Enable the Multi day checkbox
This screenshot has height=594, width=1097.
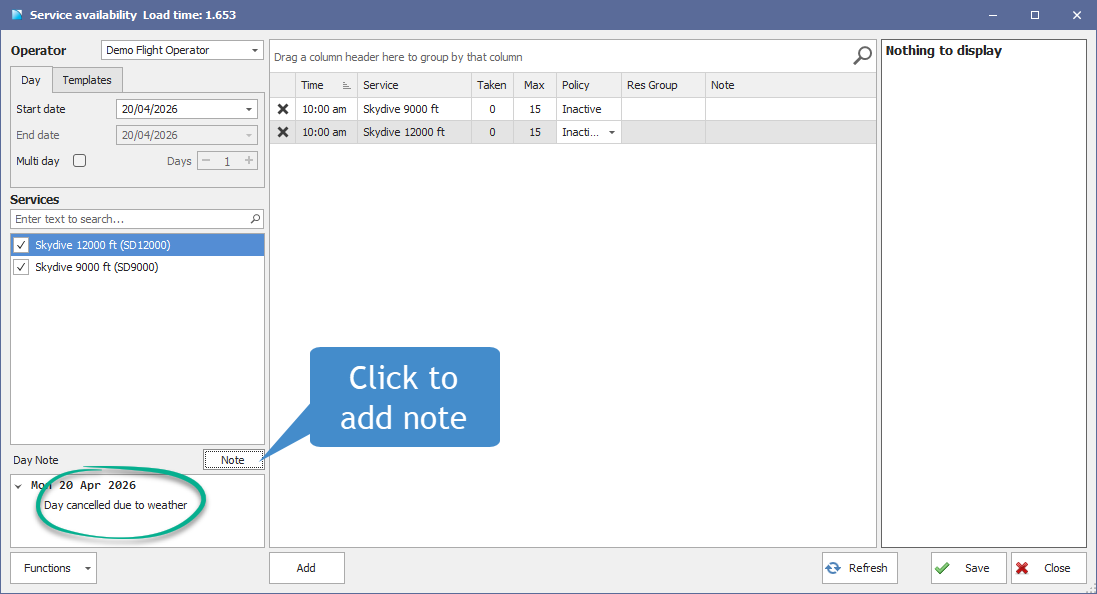(80, 161)
